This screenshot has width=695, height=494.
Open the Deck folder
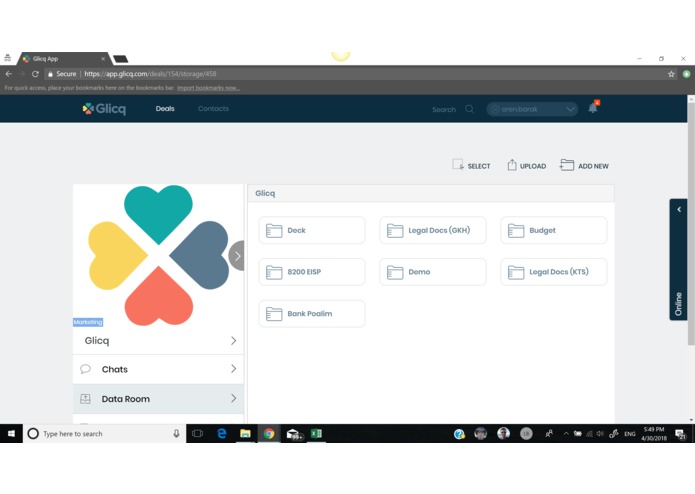coord(312,230)
